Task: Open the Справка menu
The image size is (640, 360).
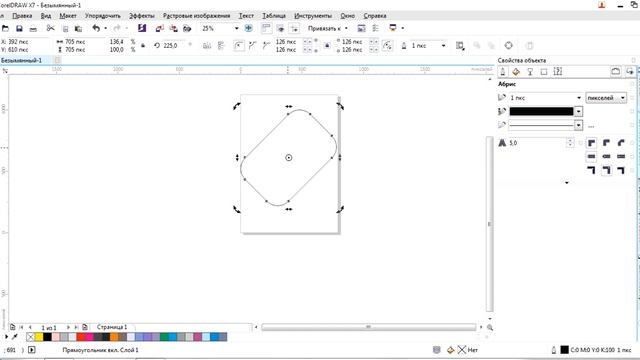Action: (375, 16)
